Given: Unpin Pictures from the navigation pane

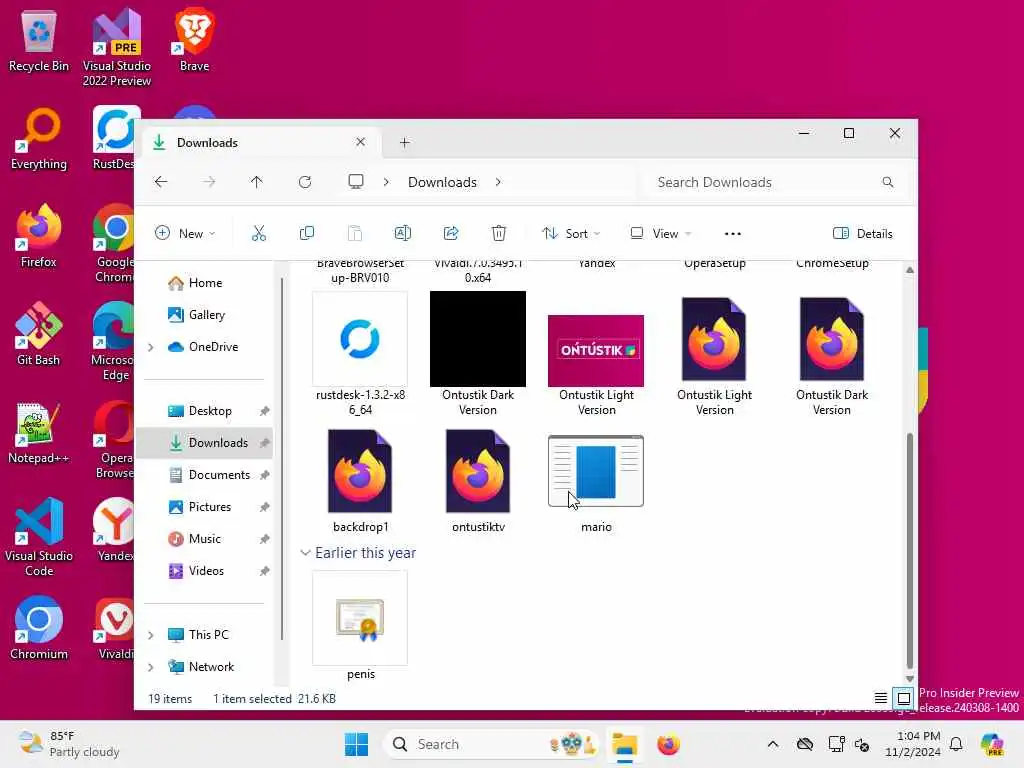Looking at the screenshot, I should (264, 507).
